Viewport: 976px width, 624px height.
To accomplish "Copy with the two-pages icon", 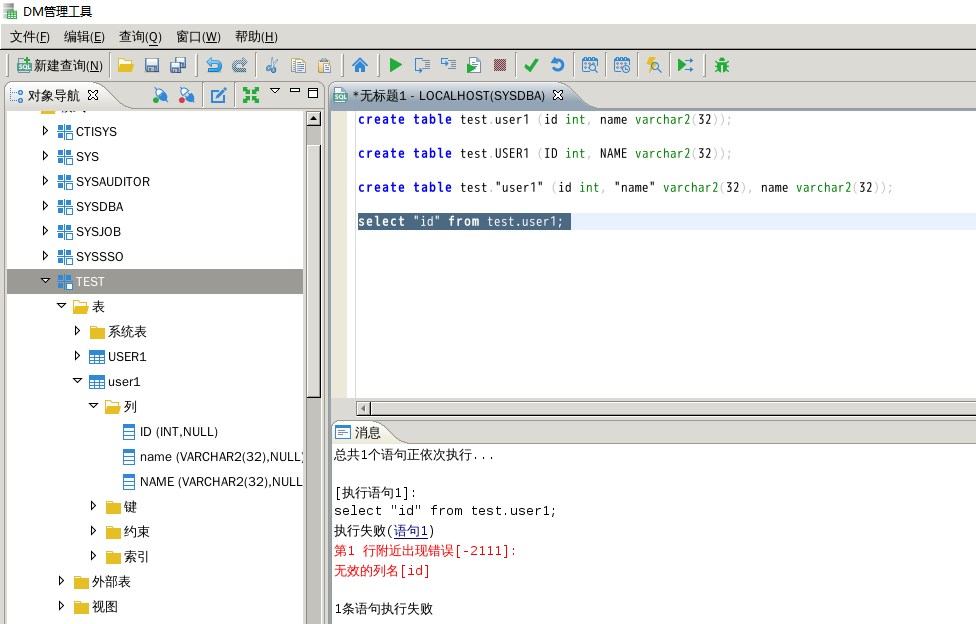I will pyautogui.click(x=298, y=65).
